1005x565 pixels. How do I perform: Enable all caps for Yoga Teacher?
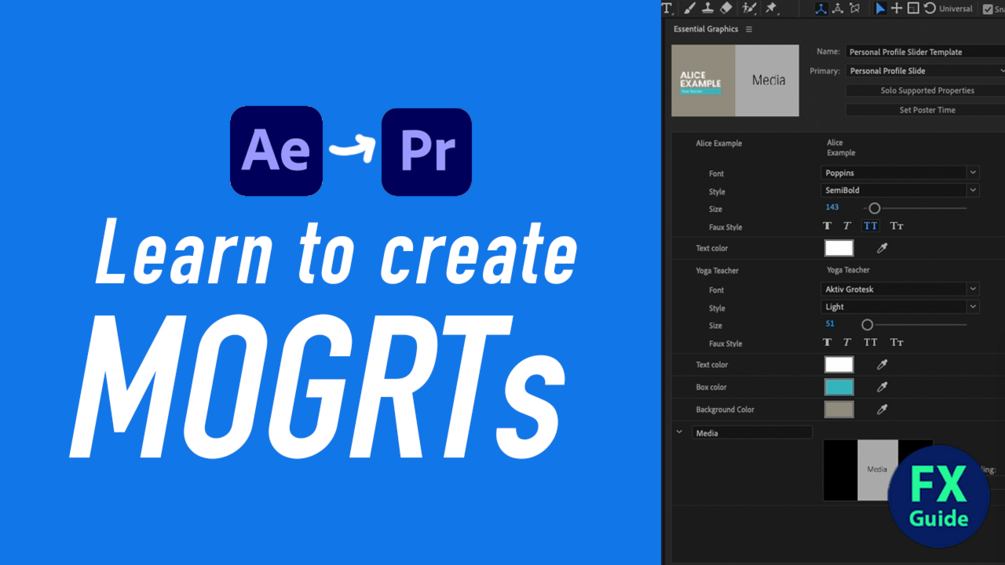coord(870,343)
